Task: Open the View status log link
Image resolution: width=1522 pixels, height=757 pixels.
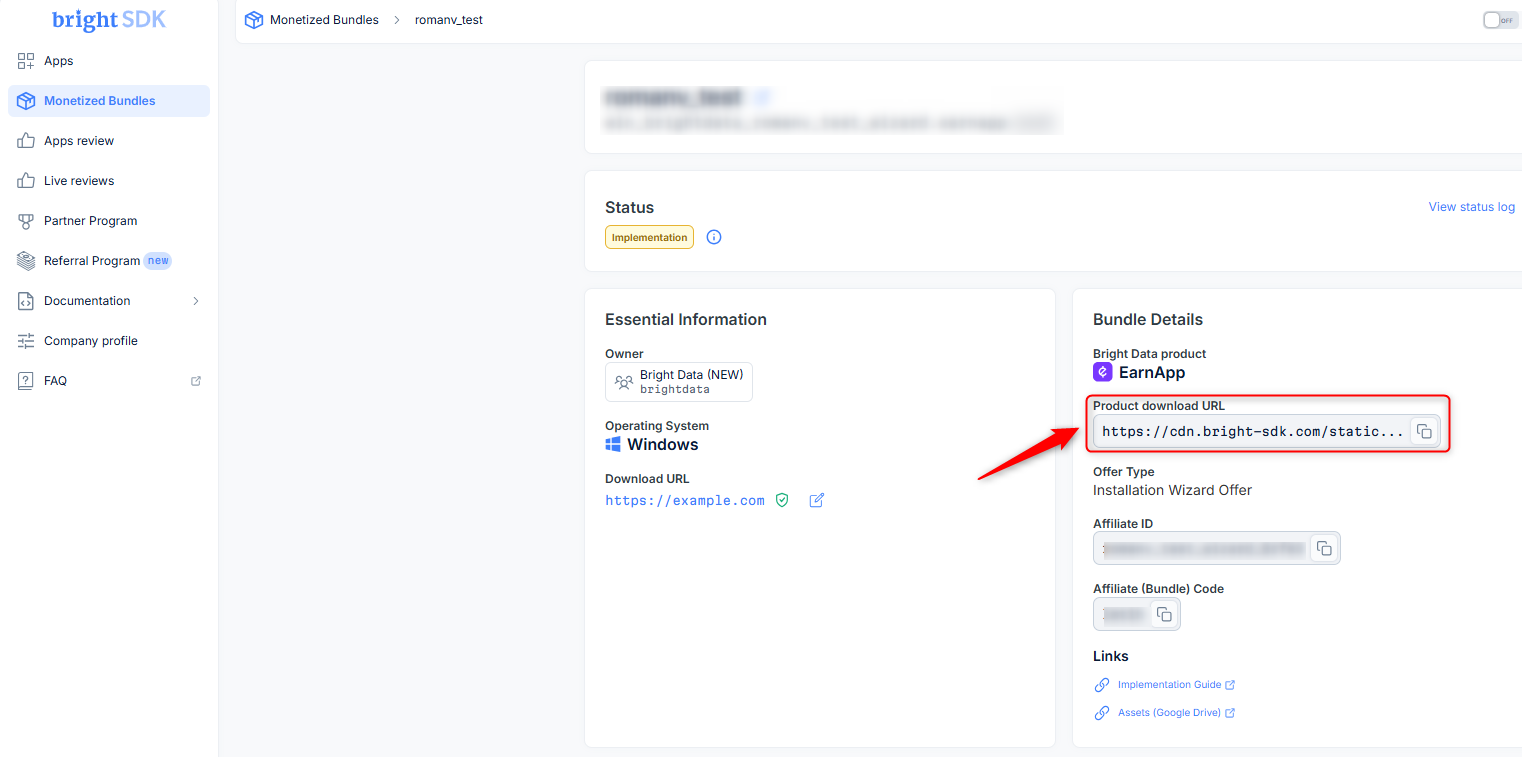Action: click(1471, 207)
